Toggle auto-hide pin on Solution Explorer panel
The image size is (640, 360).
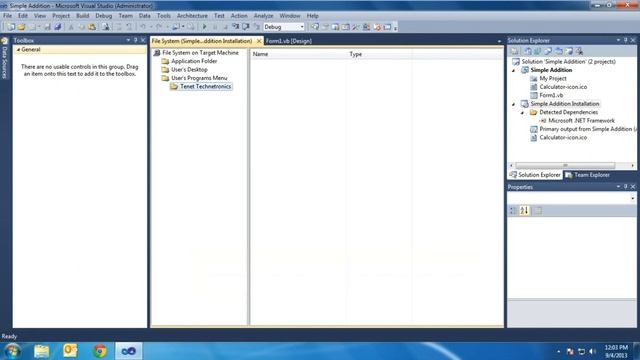coord(626,40)
